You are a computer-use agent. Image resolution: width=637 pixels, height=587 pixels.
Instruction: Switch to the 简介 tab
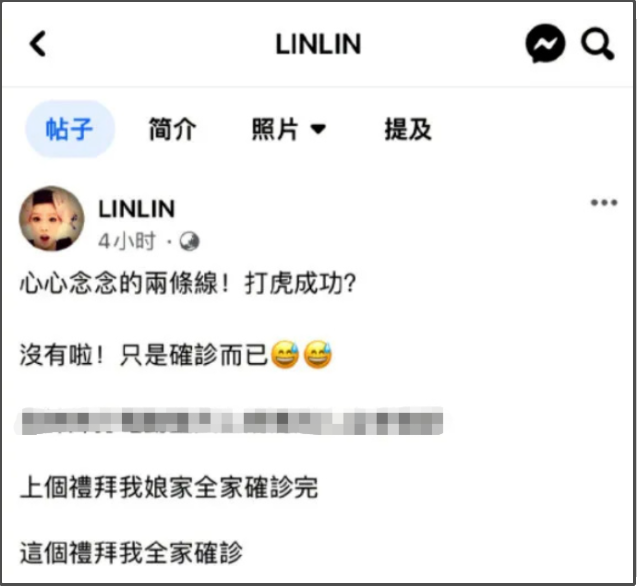pyautogui.click(x=173, y=129)
